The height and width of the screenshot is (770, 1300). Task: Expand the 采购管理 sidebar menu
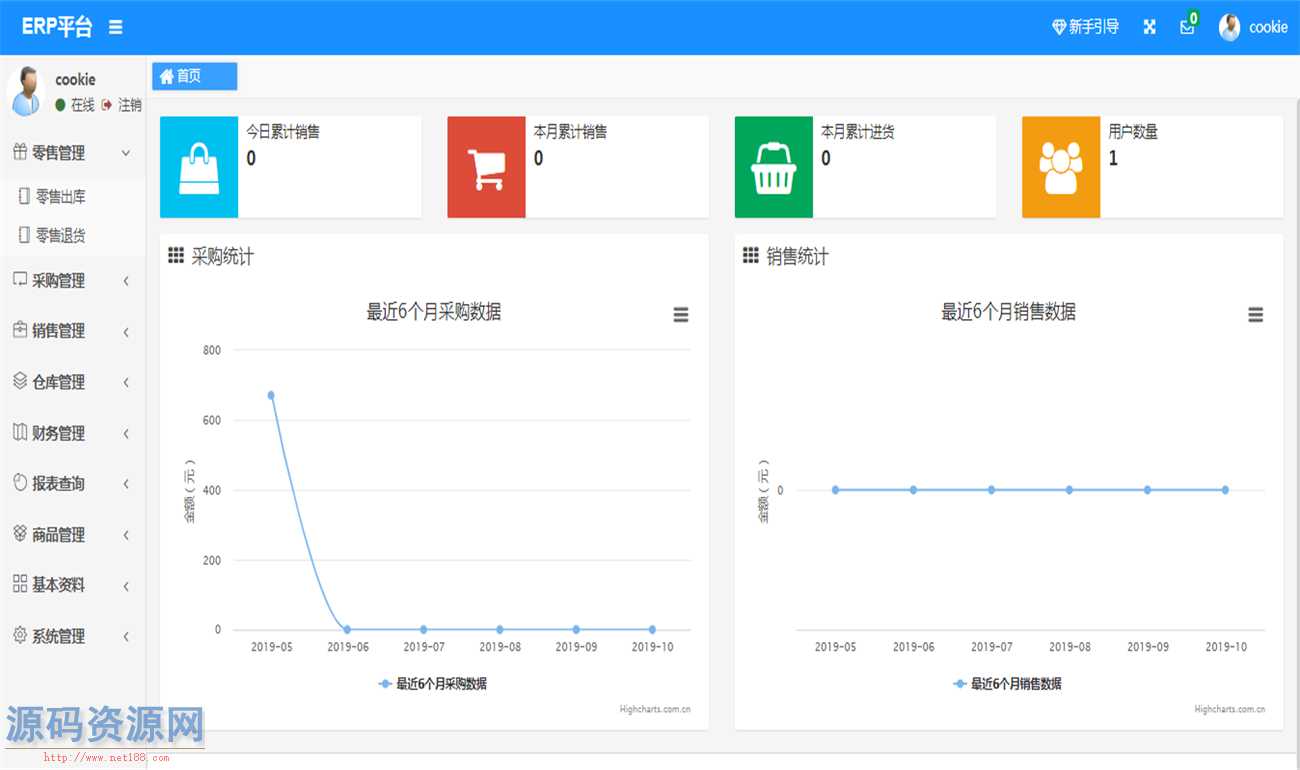tap(72, 281)
